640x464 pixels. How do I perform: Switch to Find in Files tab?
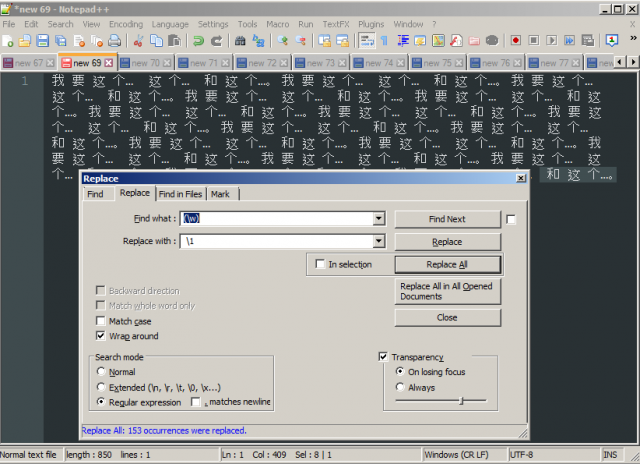tap(180, 194)
